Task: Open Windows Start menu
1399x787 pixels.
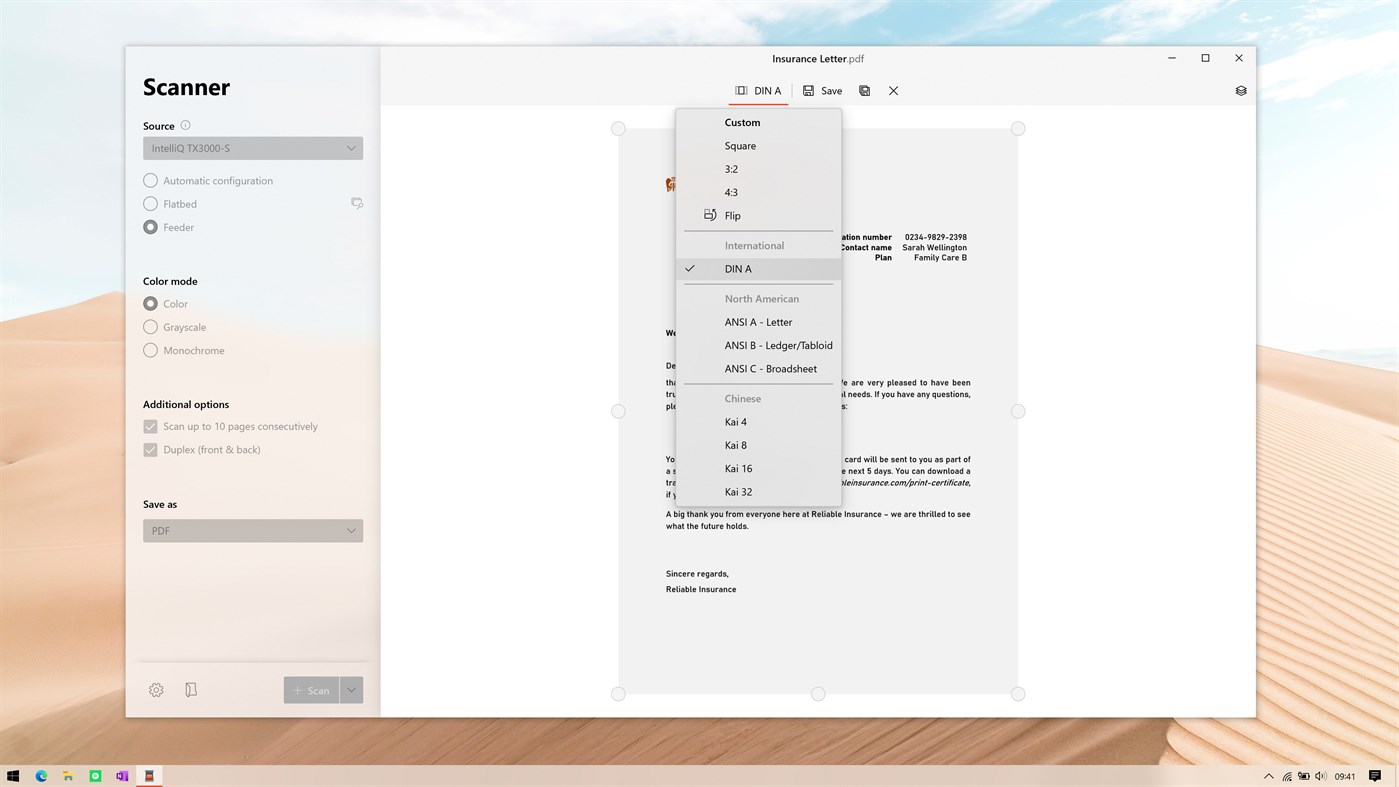Action: [x=14, y=776]
